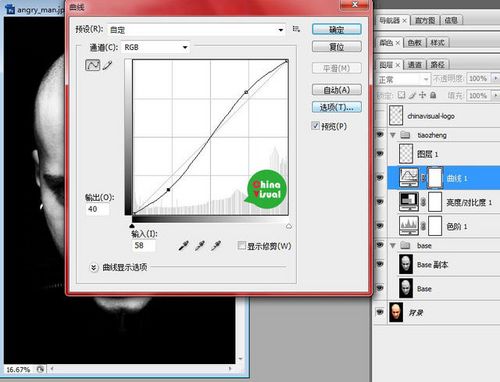Image resolution: width=500 pixels, height=382 pixels.
Task: Click the 输出(O) output value field
Action: click(x=97, y=209)
